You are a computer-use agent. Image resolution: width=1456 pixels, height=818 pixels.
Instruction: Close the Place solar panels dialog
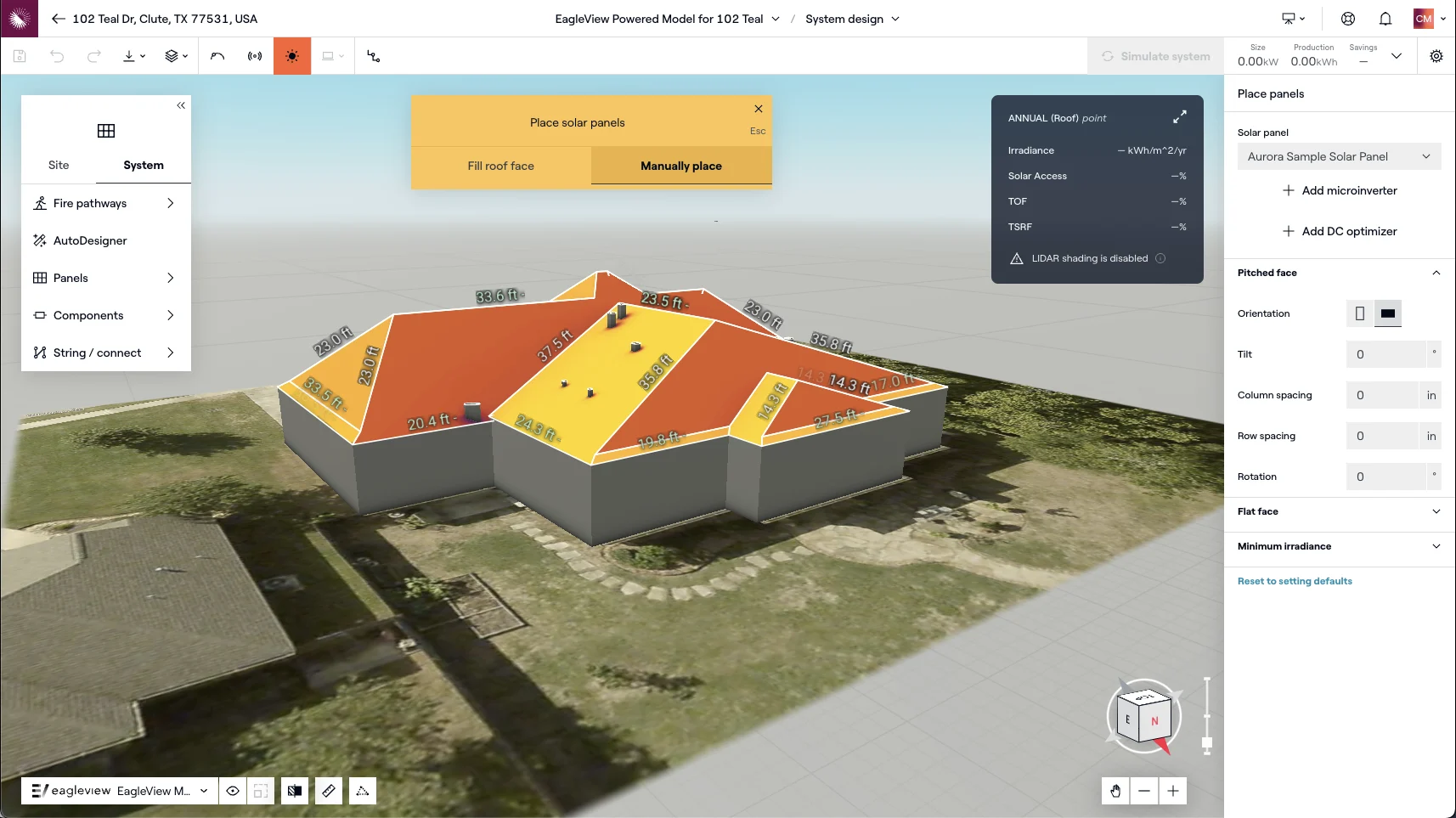pyautogui.click(x=759, y=109)
